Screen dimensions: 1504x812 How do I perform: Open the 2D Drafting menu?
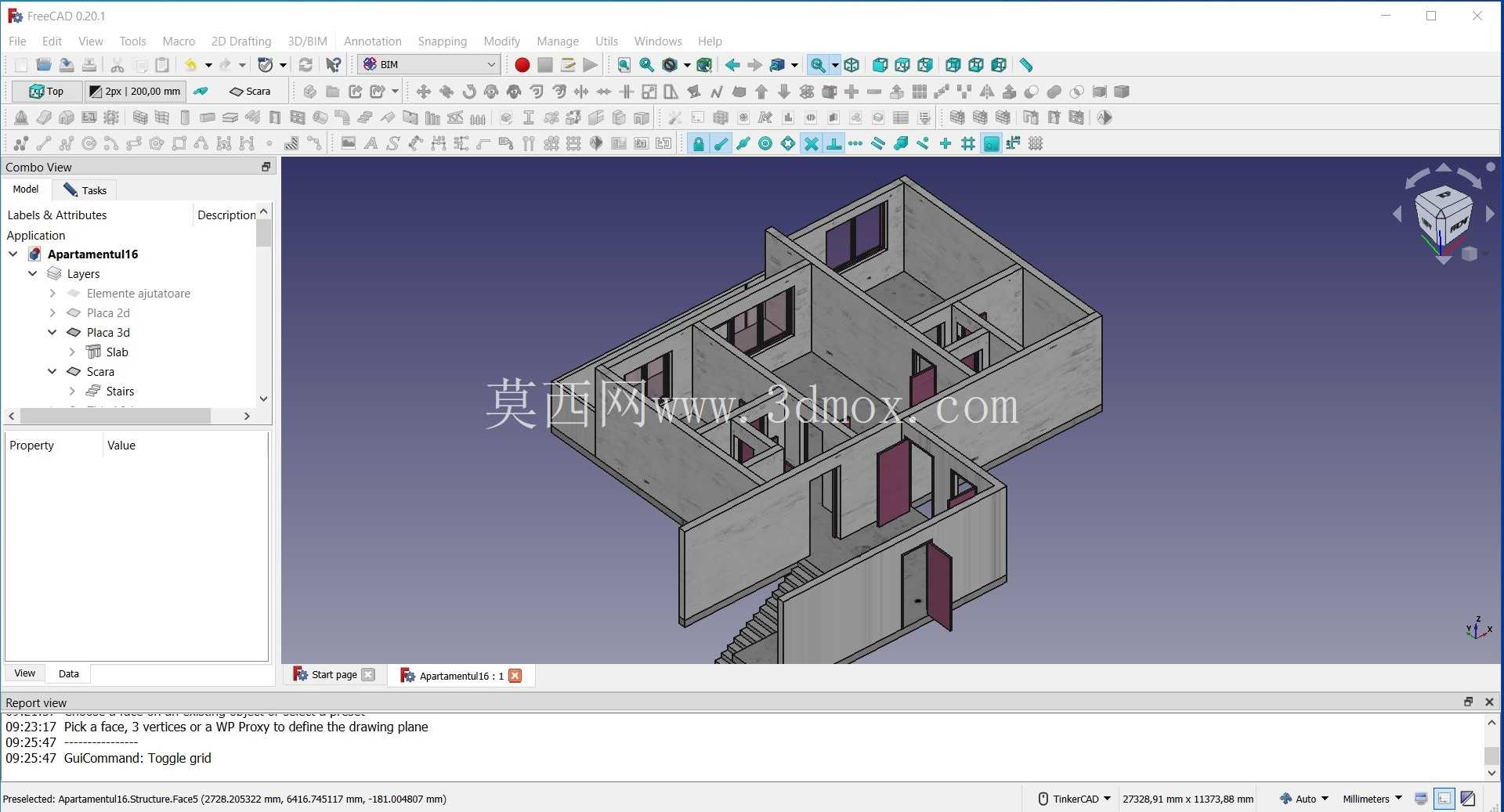click(241, 42)
